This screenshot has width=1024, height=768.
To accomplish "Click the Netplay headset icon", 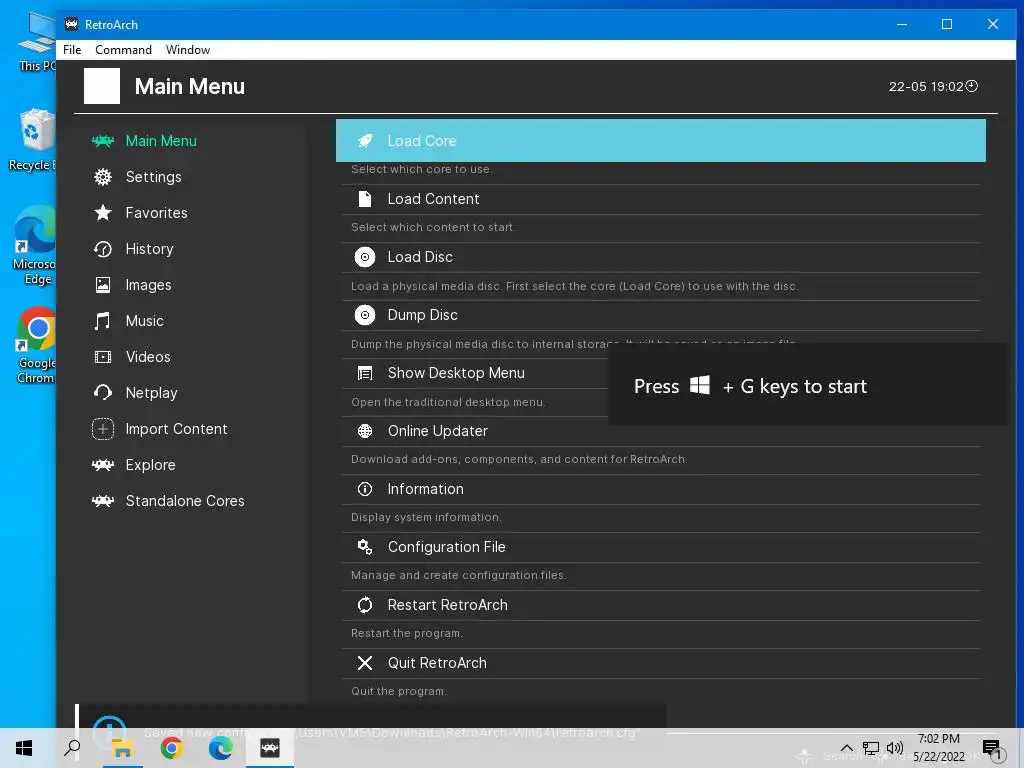I will tap(103, 392).
